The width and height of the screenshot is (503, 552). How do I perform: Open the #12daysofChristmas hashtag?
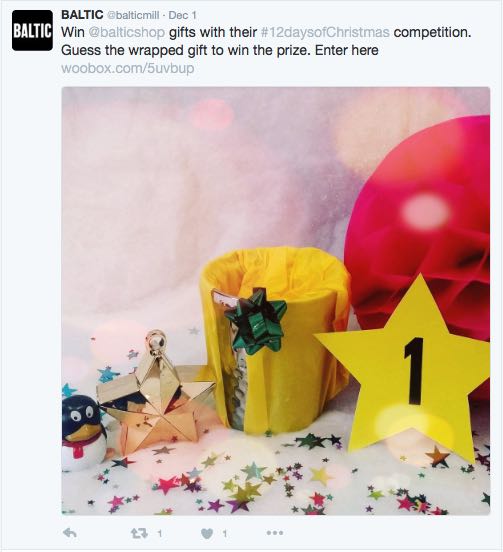325,32
